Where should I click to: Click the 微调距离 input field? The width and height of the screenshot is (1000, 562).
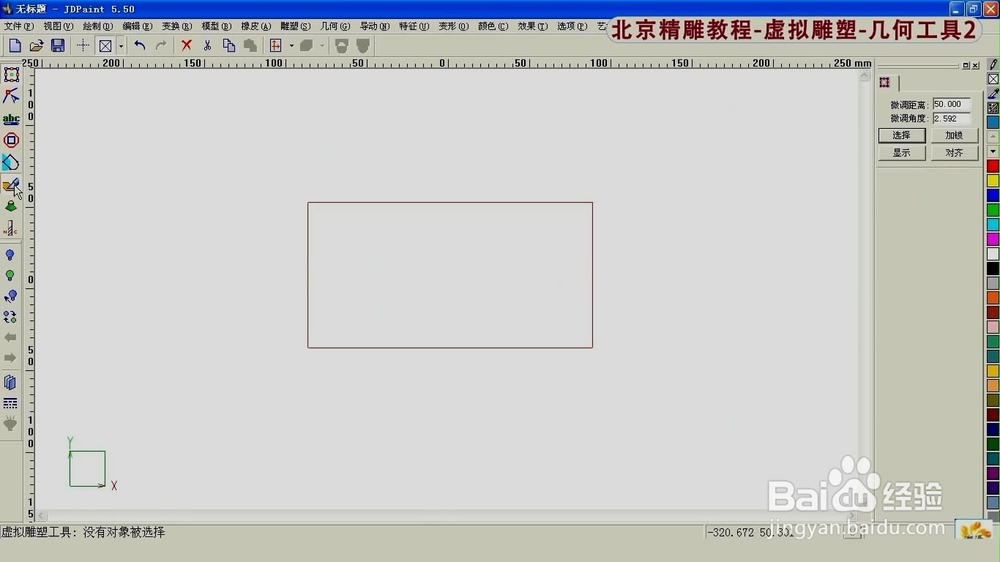tap(952, 104)
